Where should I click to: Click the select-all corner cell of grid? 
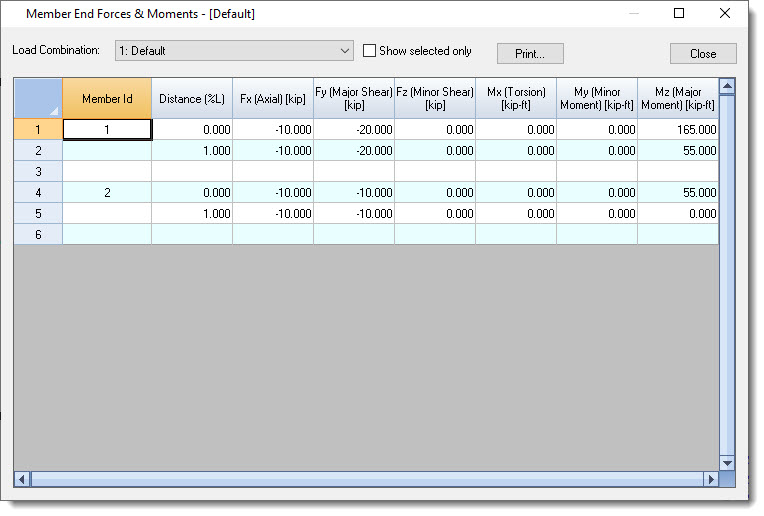click(38, 98)
